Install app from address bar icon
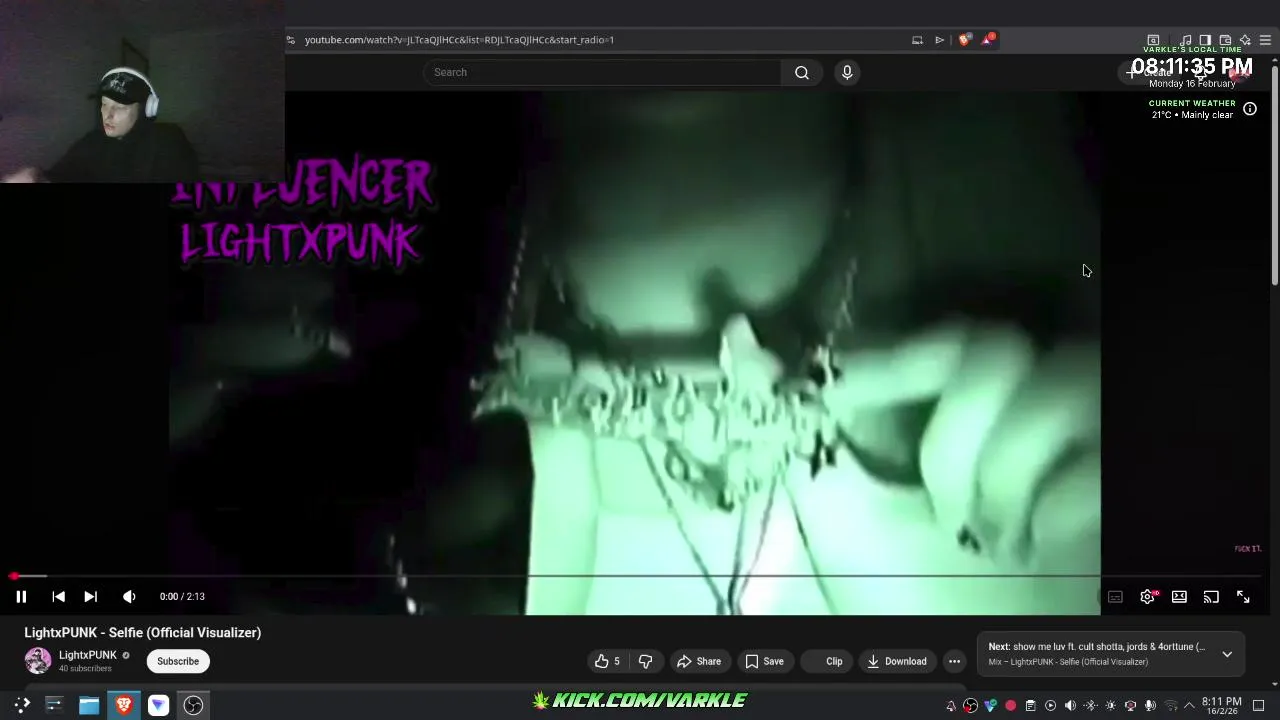 pos(918,40)
